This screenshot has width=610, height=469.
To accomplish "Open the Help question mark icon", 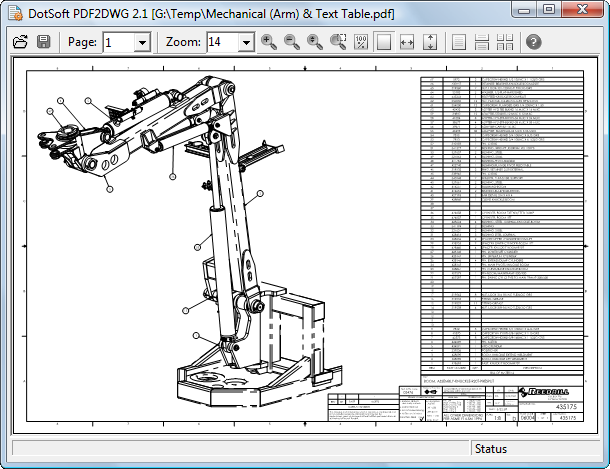I will point(533,42).
